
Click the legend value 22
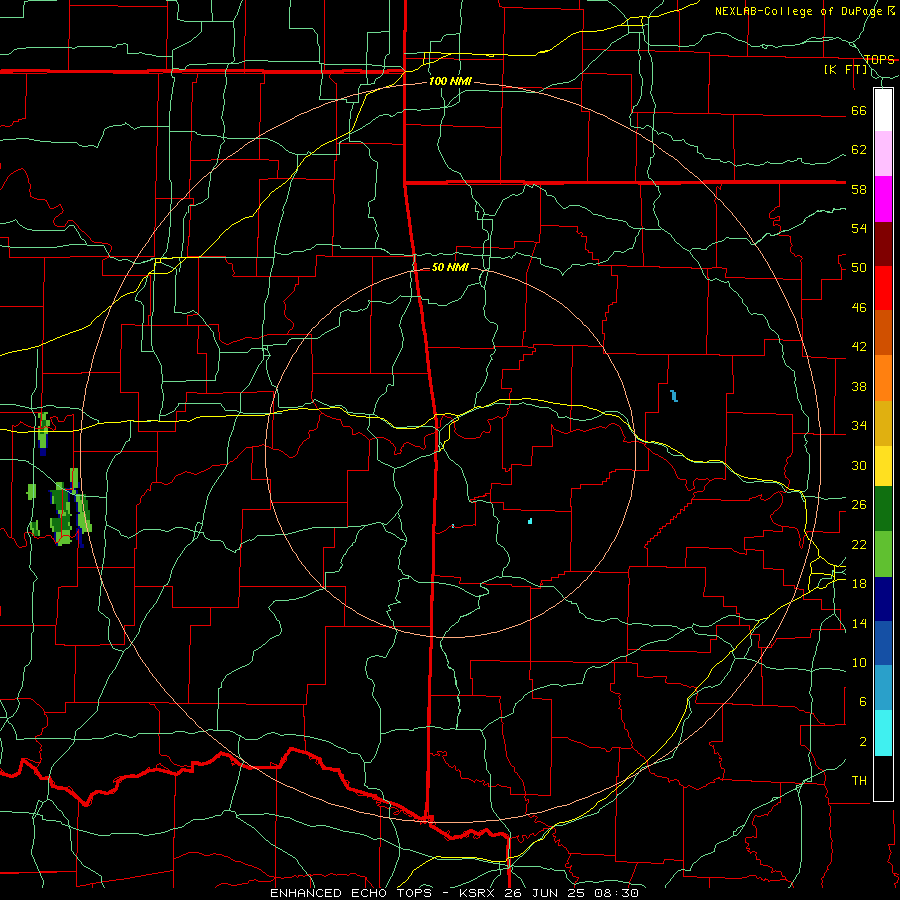pos(859,544)
